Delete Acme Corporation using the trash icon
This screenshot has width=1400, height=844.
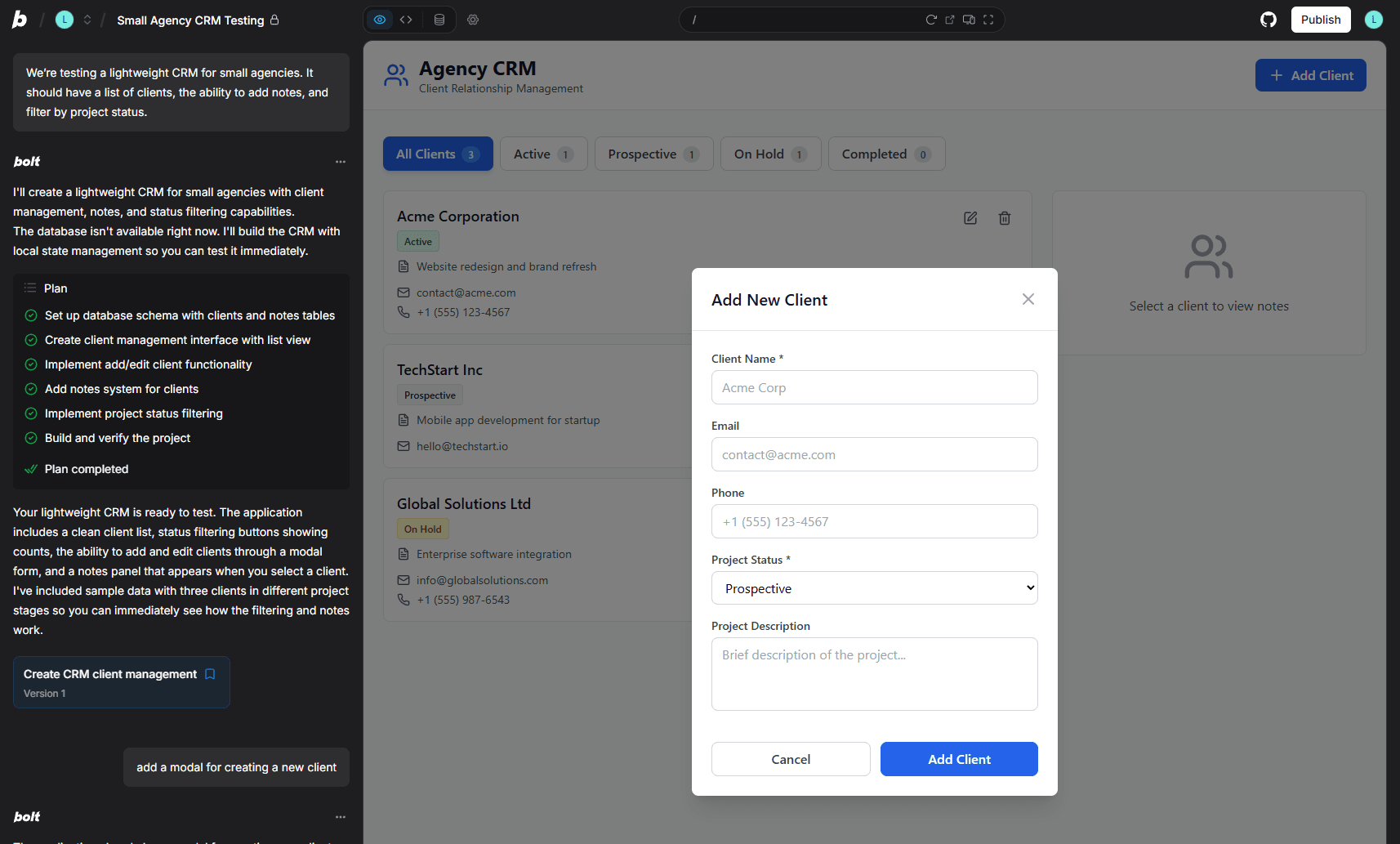1004,218
